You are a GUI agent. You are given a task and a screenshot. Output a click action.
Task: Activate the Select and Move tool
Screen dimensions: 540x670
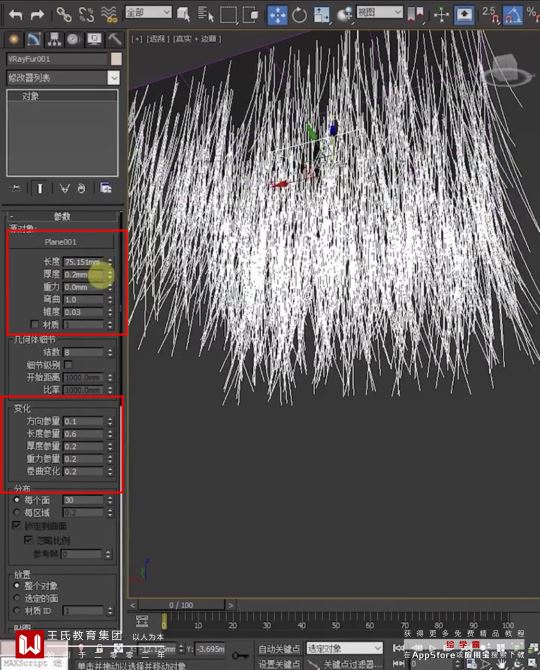pyautogui.click(x=278, y=15)
